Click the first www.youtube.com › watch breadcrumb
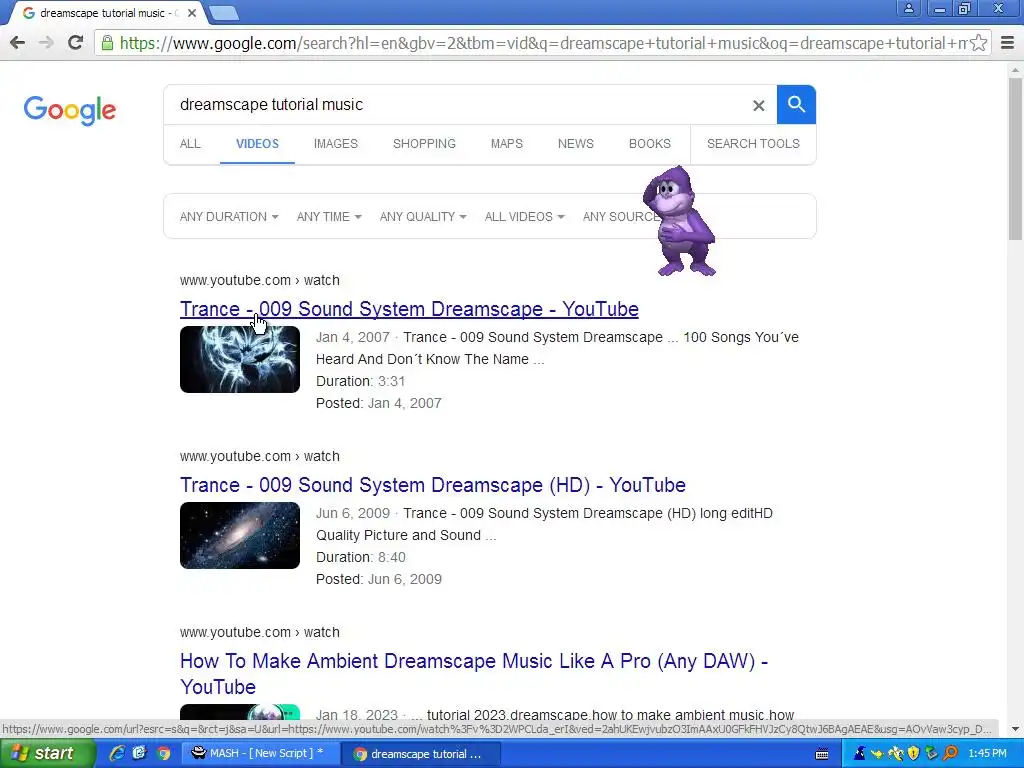1024x768 pixels. (x=260, y=280)
